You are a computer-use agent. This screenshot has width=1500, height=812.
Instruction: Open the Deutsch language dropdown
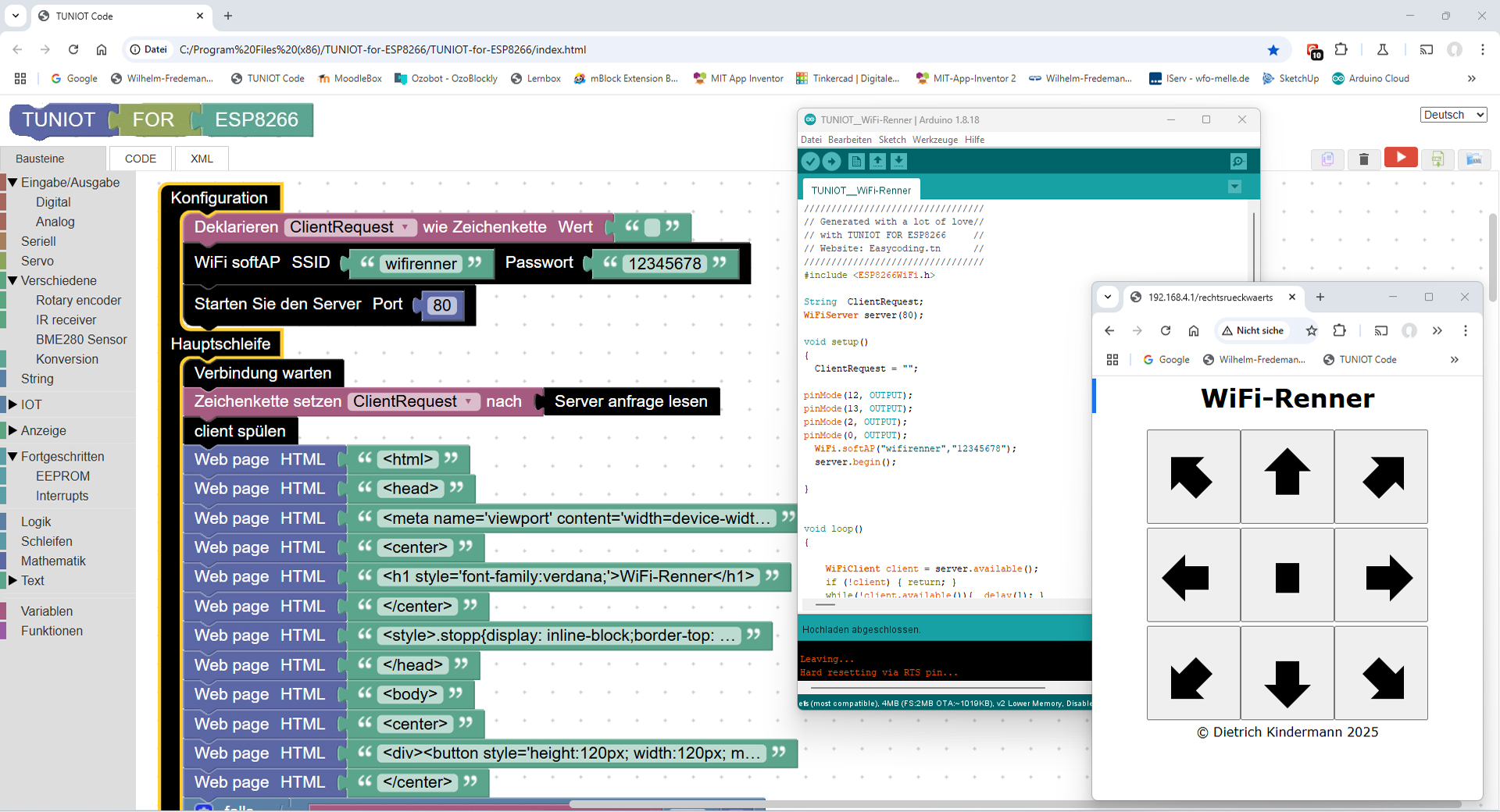(1453, 115)
